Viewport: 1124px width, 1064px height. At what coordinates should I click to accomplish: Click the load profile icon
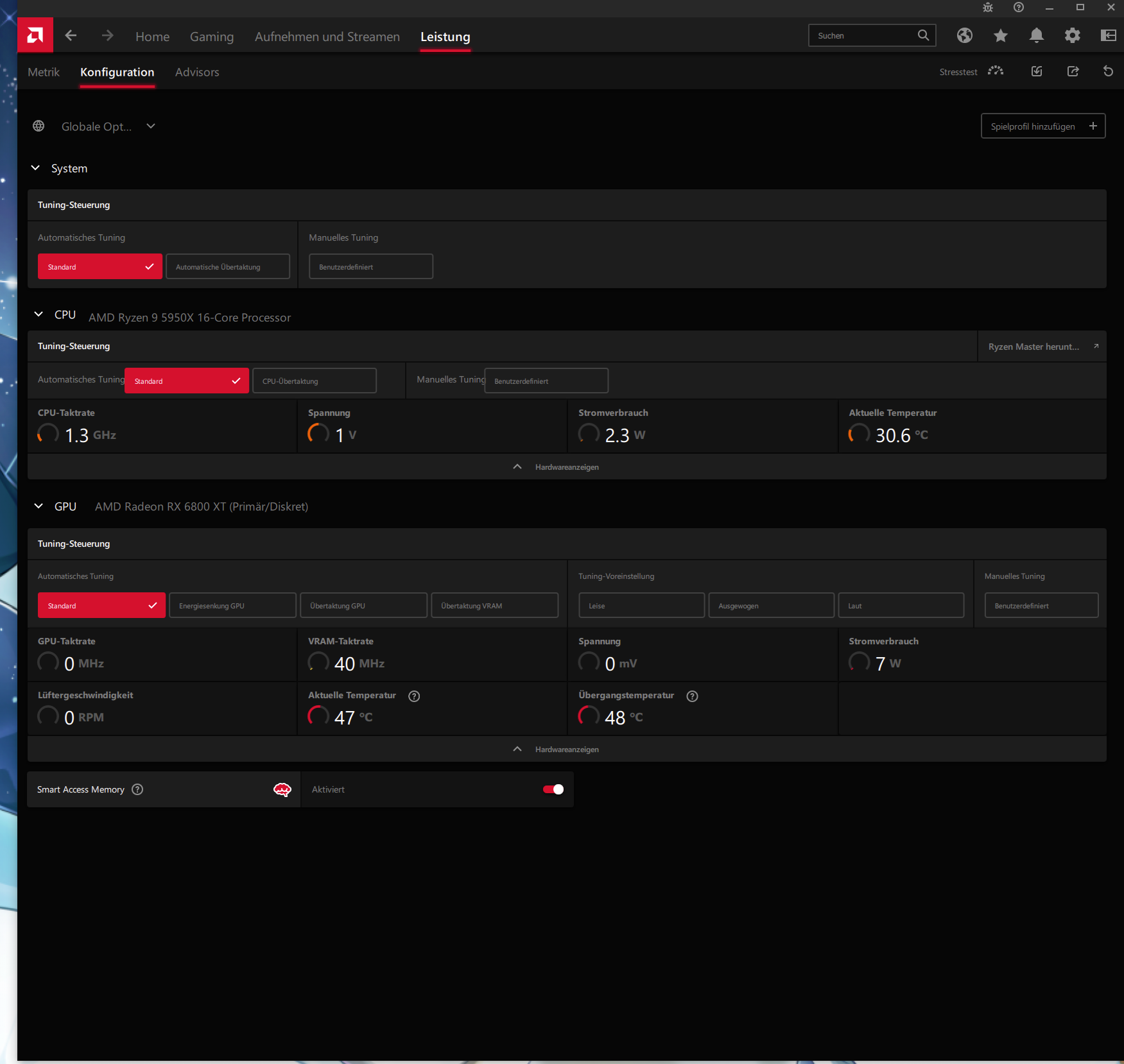point(1037,71)
